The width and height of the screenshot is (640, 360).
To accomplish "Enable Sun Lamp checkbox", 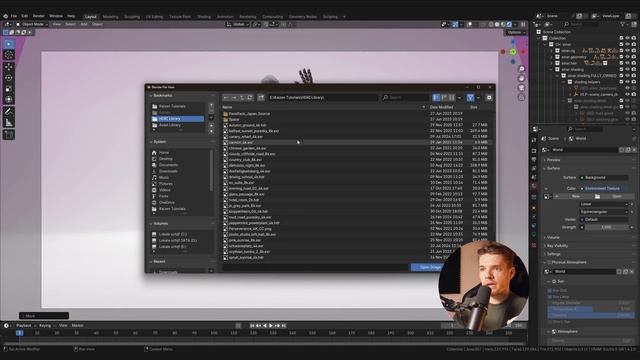I will tap(549, 296).
